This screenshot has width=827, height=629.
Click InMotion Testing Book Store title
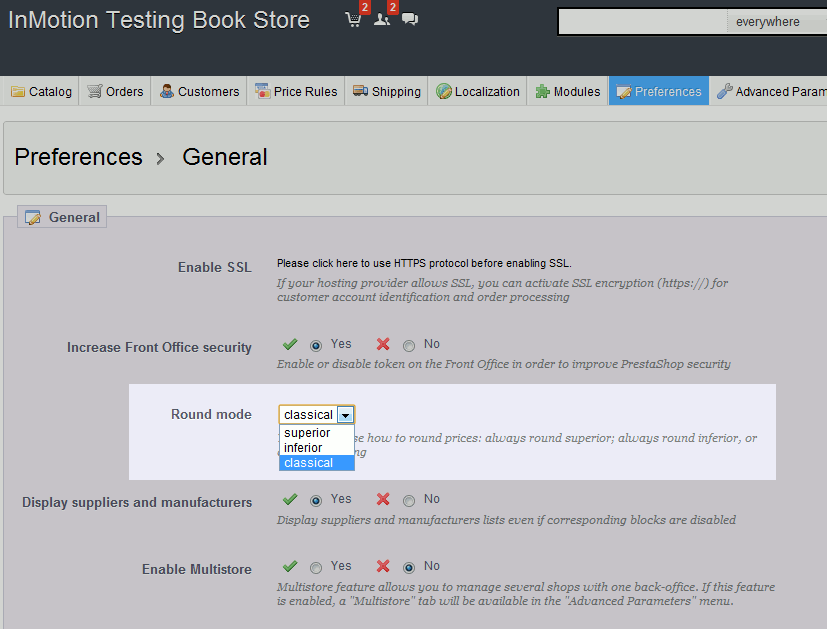pyautogui.click(x=159, y=20)
